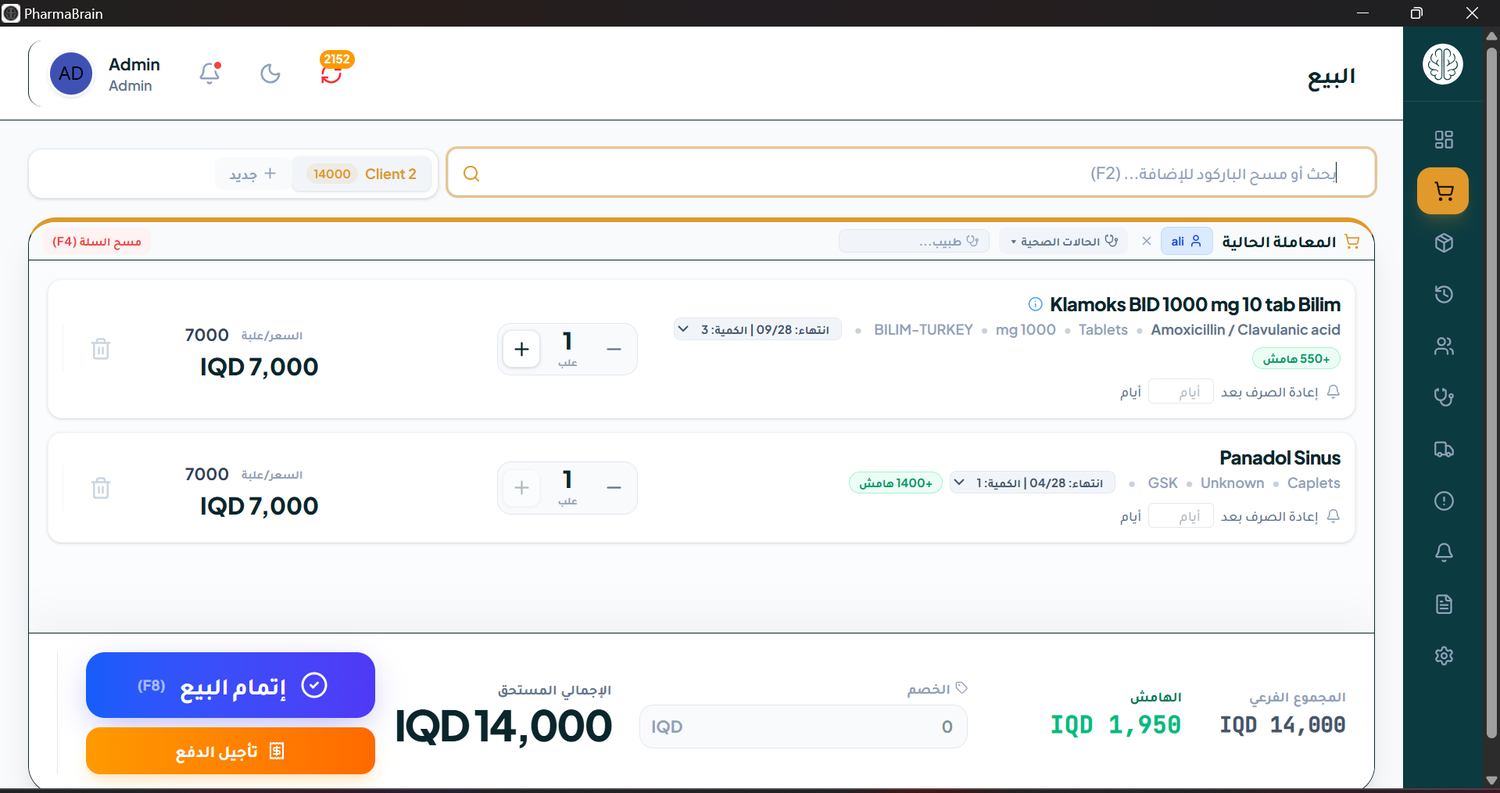Increase Panadol Sinus quantity with plus button

tap(521, 488)
